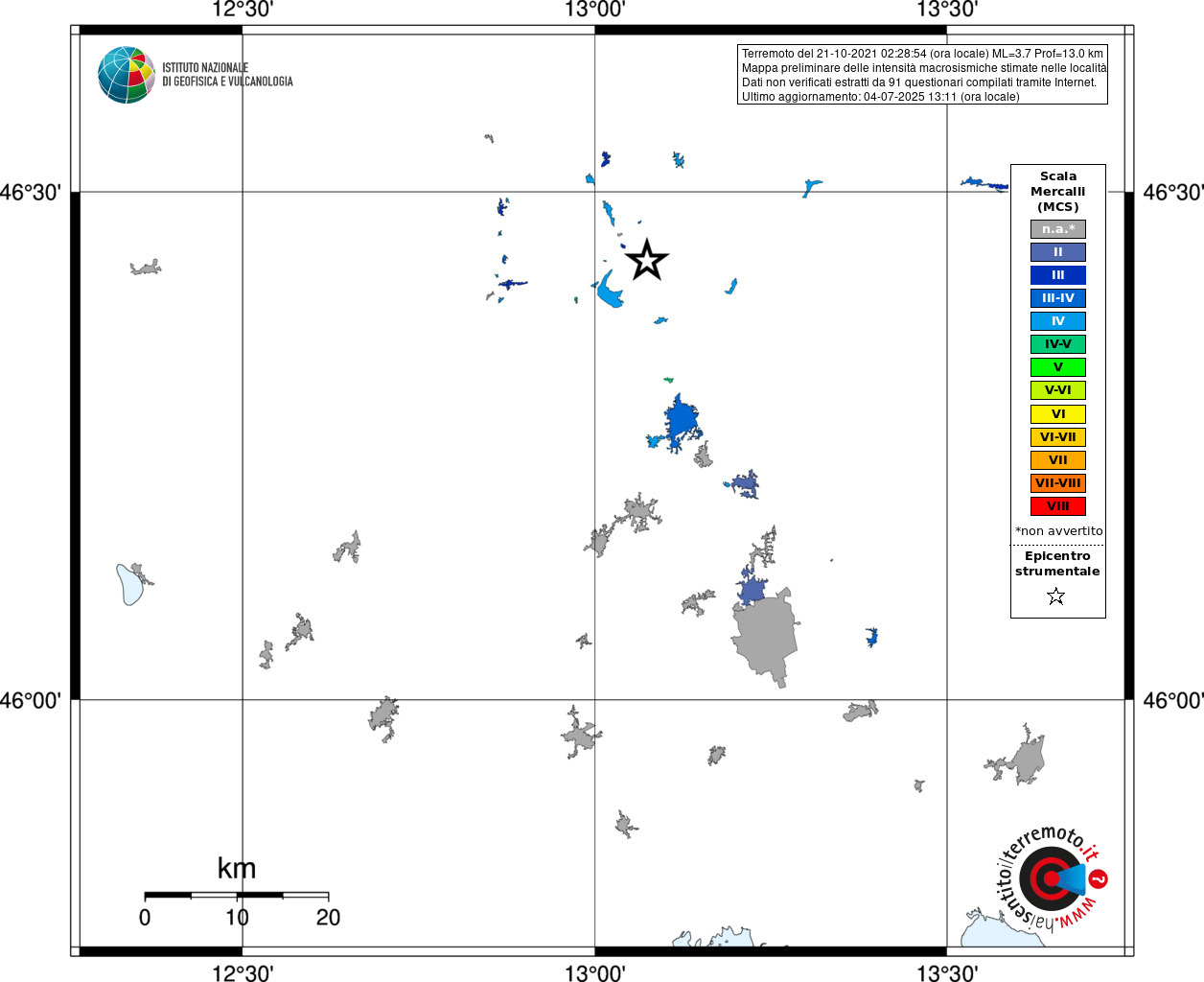Select the VI-VII legend swatch
Screen dimensions: 1204x982
pyautogui.click(x=1058, y=437)
